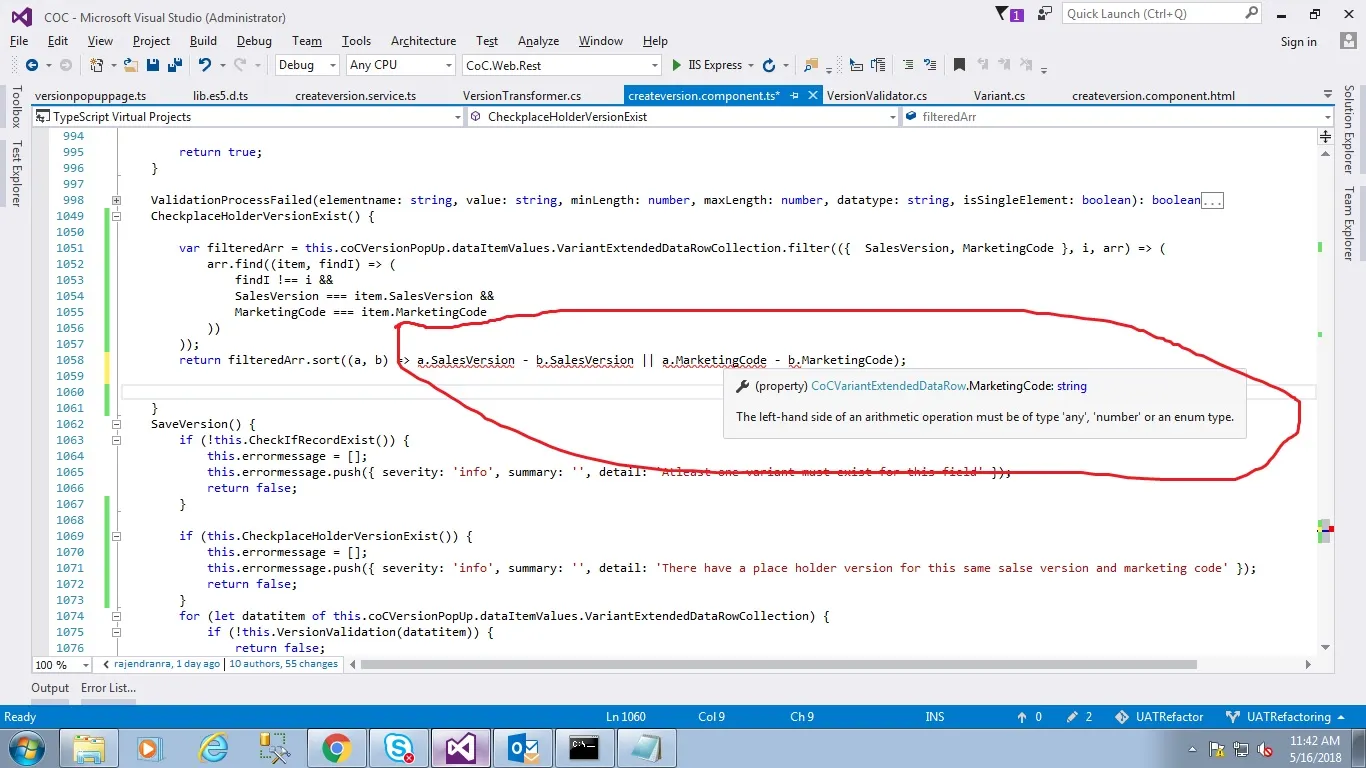Open Outlook from the taskbar
Screen dimensions: 1366x768
[x=523, y=748]
